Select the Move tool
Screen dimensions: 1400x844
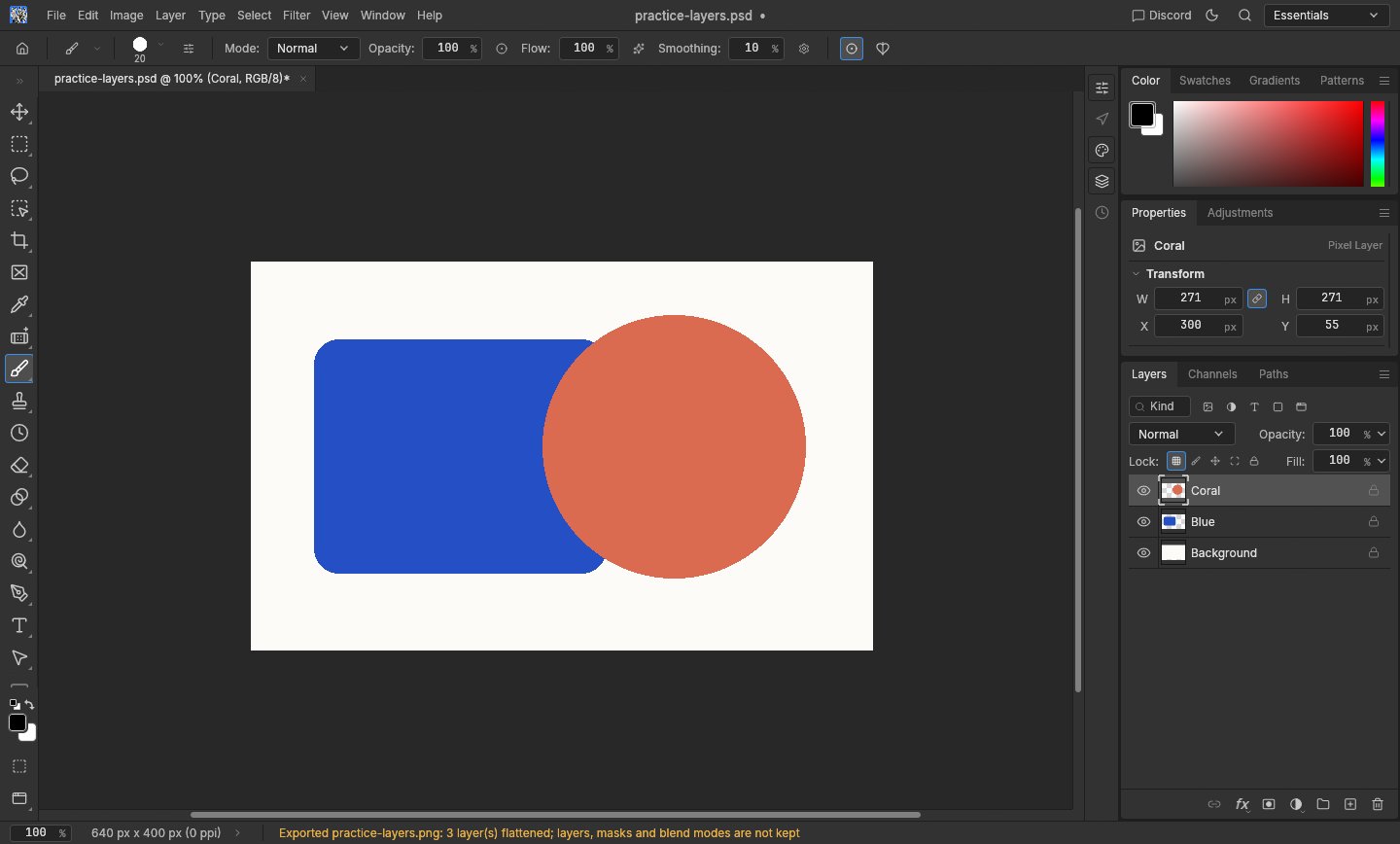19,112
